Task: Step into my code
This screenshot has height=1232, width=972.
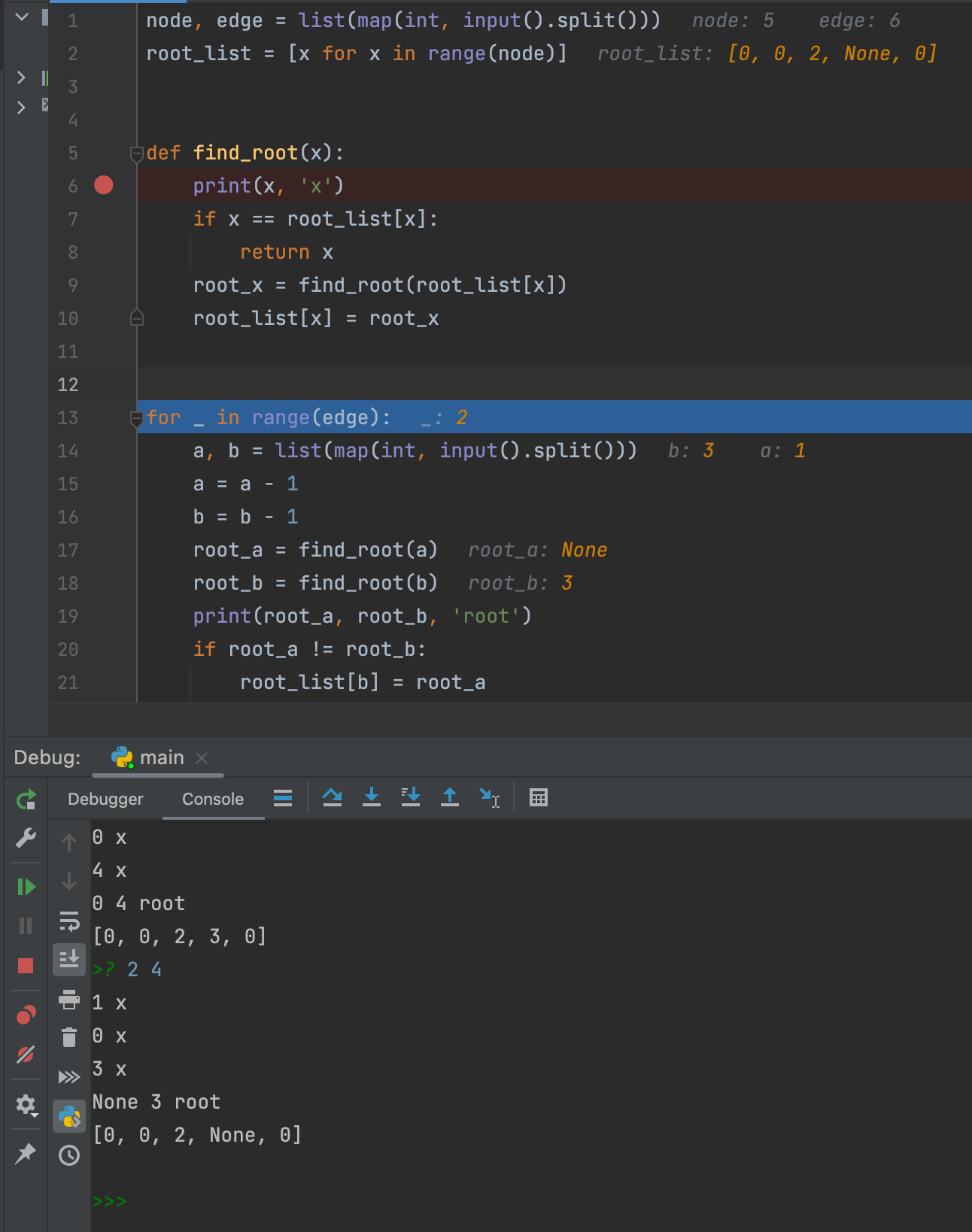Action: coord(411,797)
